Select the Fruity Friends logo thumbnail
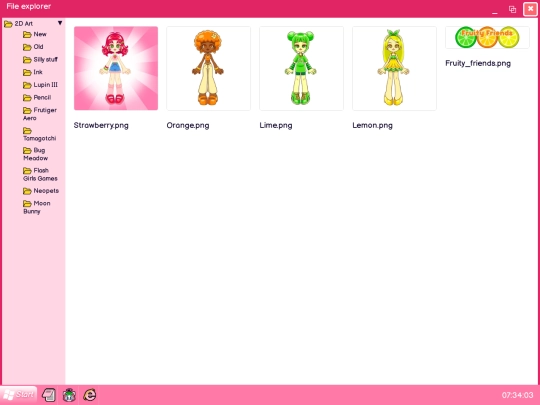This screenshot has height=405, width=540. coord(487,38)
